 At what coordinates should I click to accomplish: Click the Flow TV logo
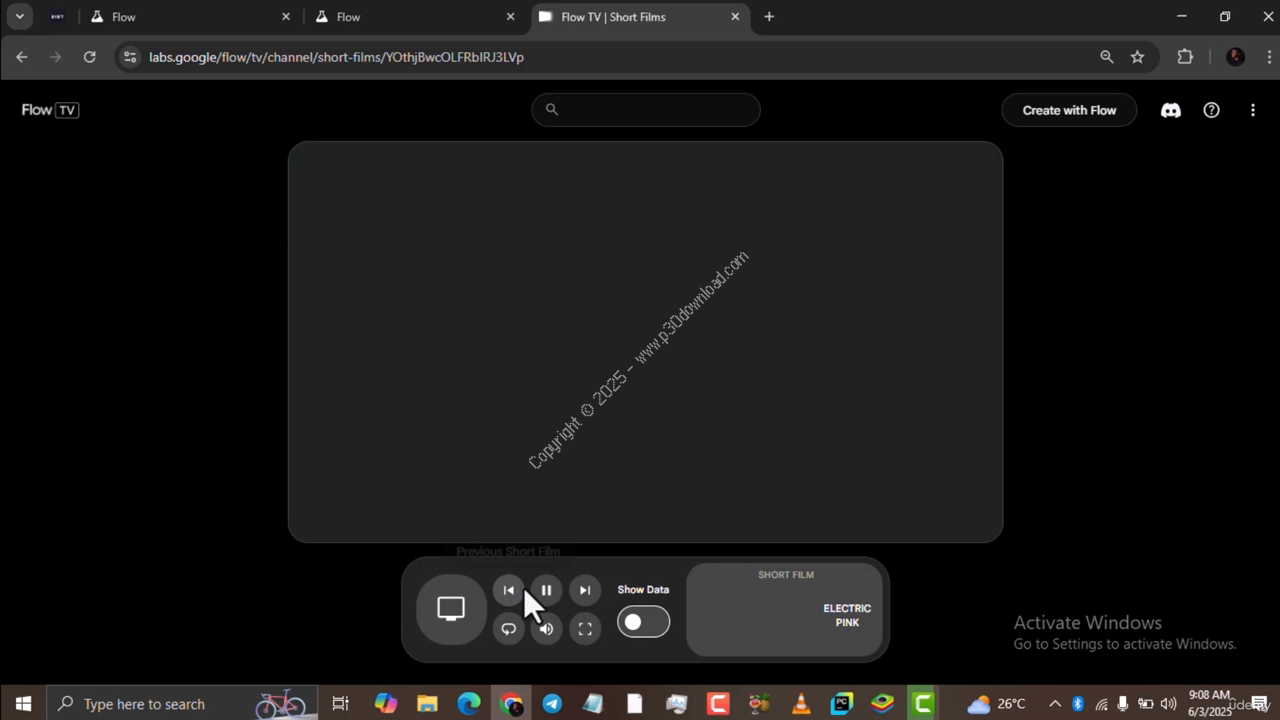pyautogui.click(x=50, y=110)
